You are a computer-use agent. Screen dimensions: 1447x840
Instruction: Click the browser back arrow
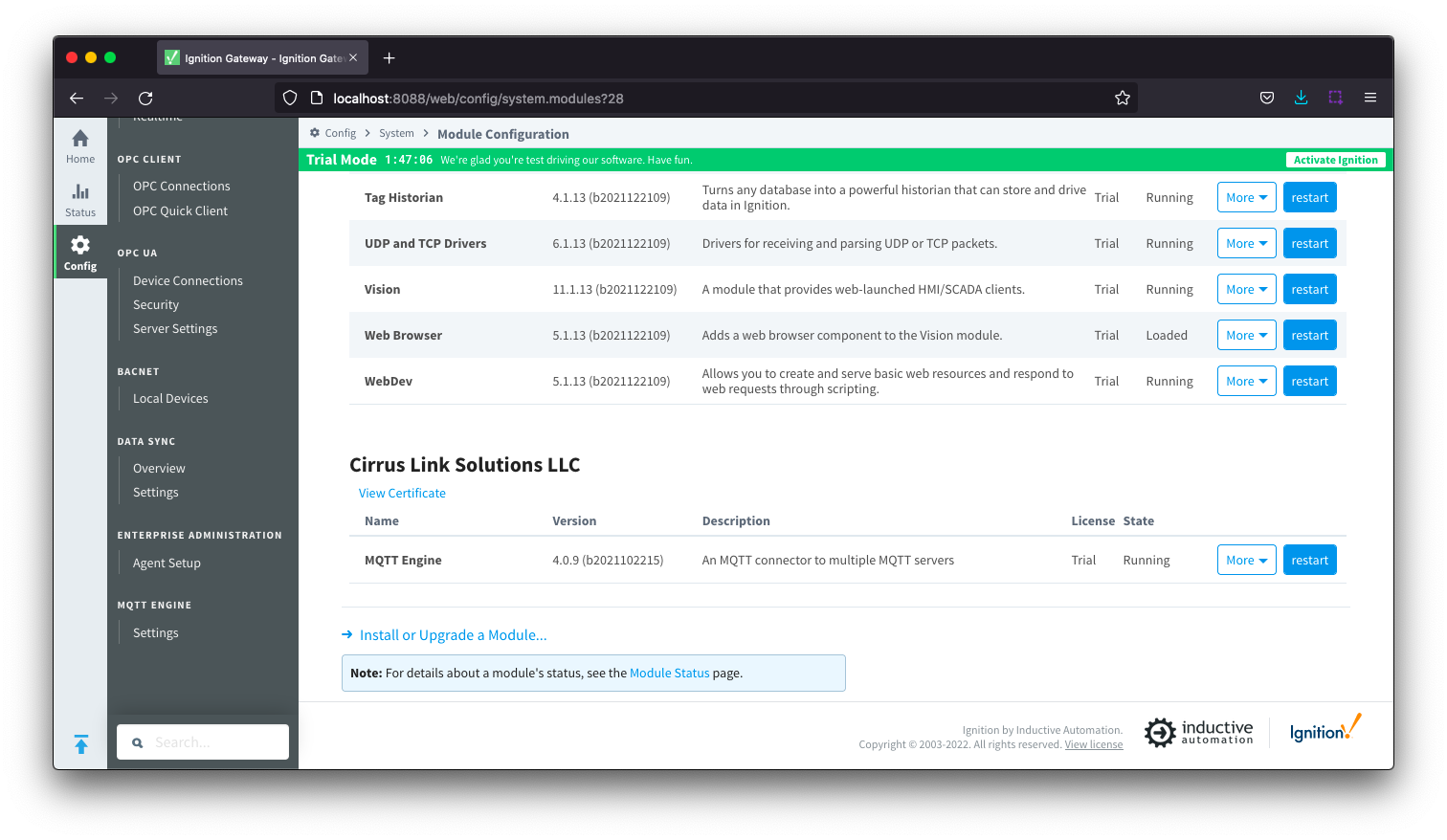pos(77,98)
